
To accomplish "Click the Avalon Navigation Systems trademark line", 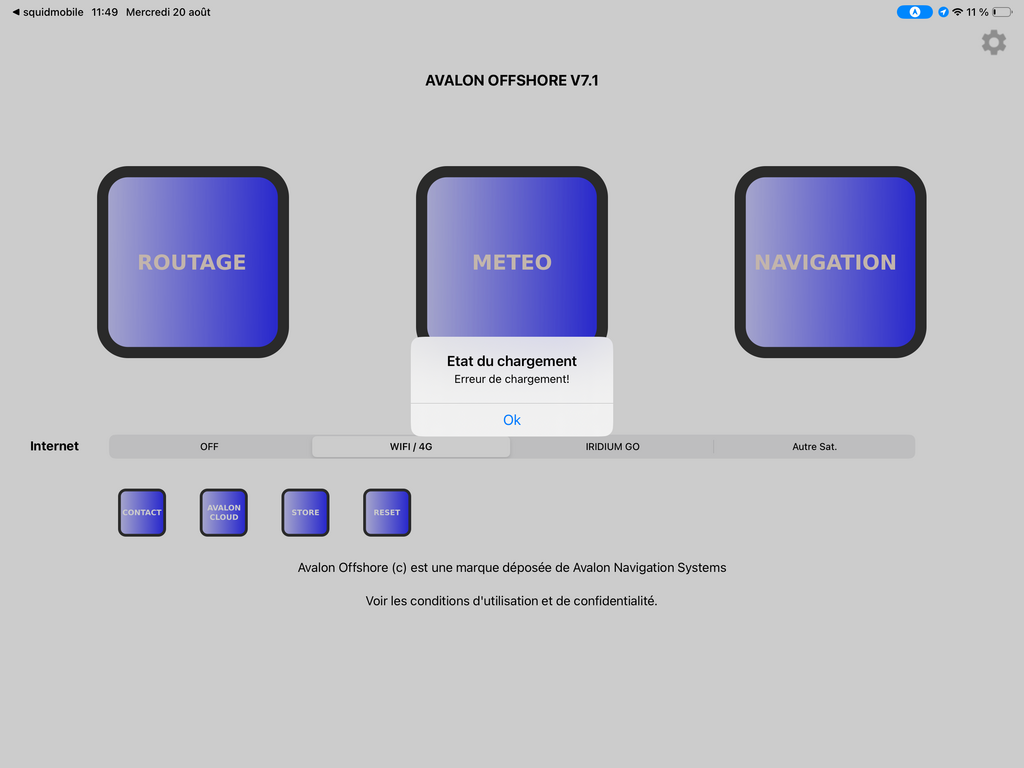I will [512, 568].
